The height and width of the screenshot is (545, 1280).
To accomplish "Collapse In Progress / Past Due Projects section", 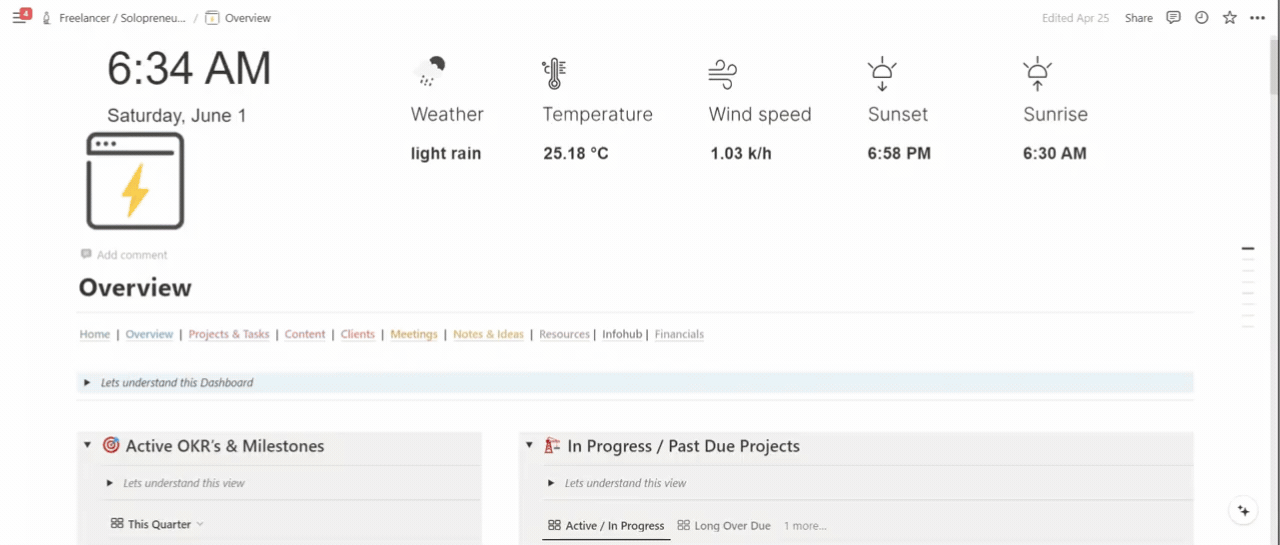I will [x=529, y=446].
